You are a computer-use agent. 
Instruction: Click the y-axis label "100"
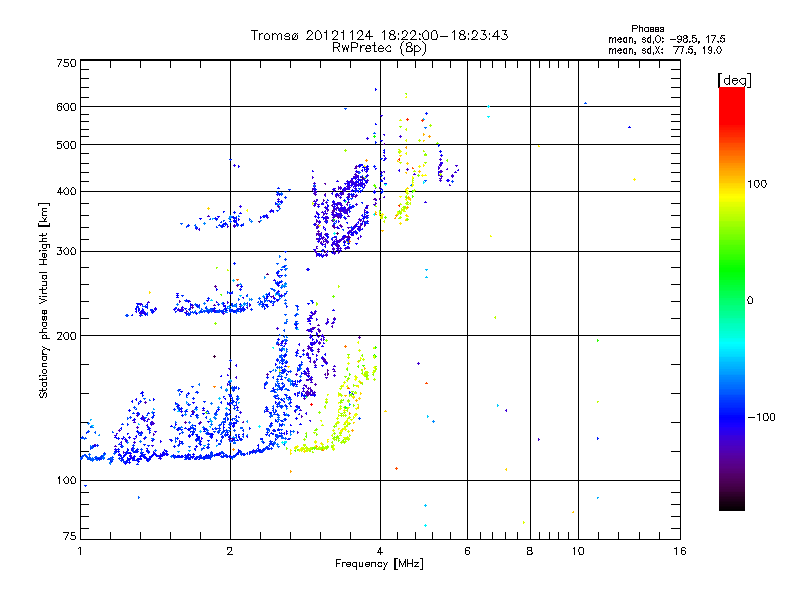tap(66, 481)
